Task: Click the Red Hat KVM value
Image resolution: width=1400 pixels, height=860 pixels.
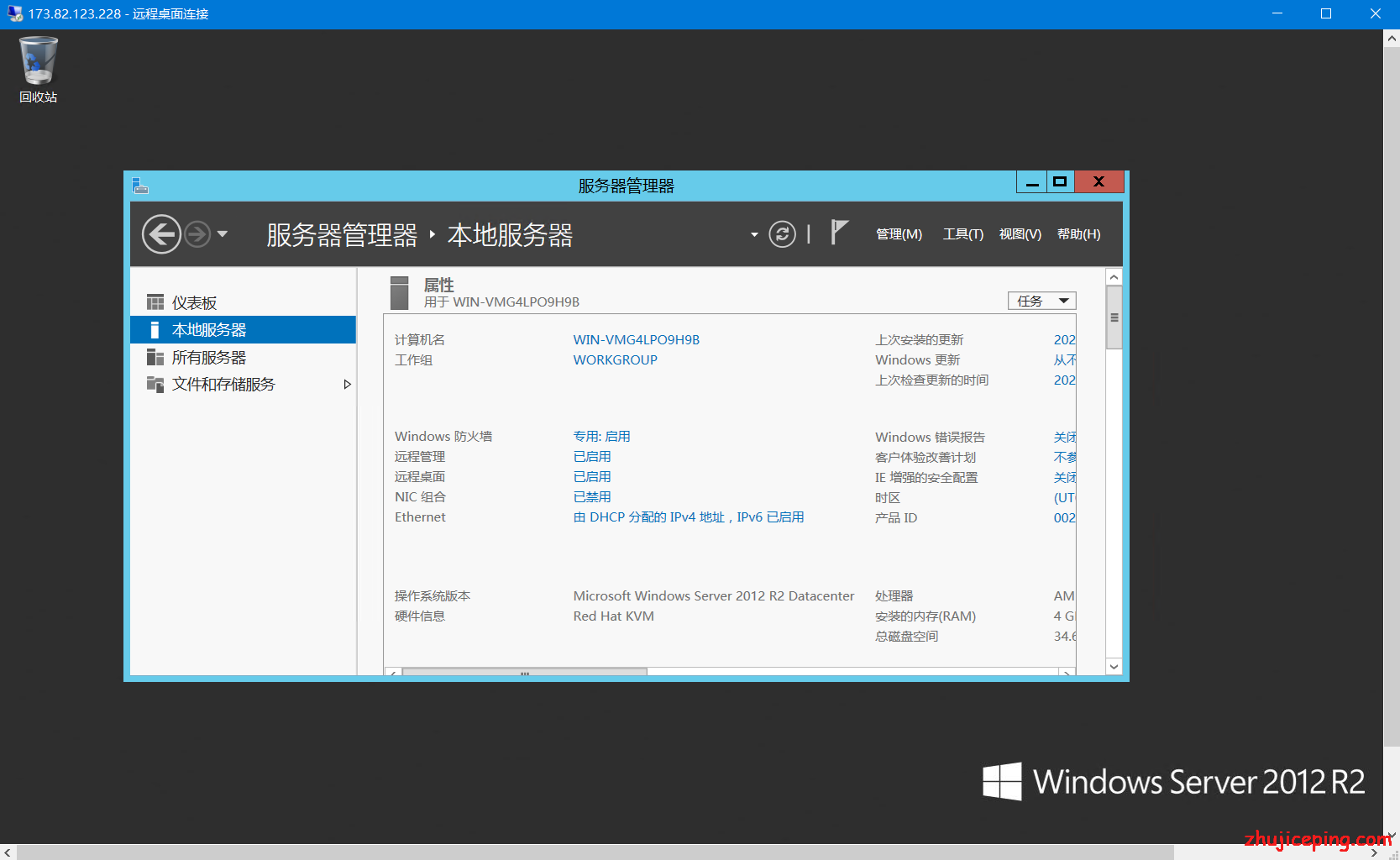Action: click(x=613, y=616)
